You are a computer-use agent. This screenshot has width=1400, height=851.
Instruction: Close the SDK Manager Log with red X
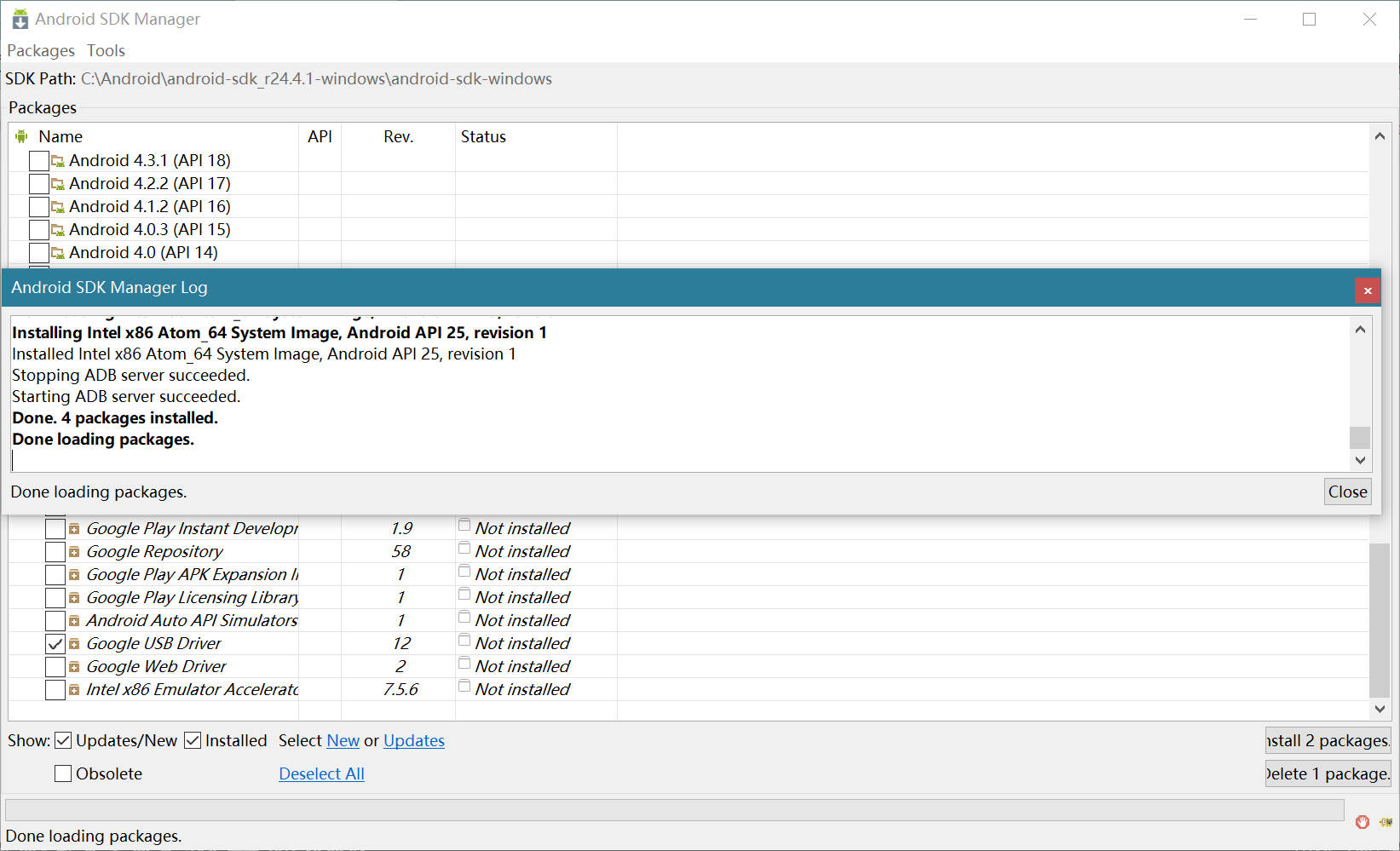click(x=1367, y=290)
